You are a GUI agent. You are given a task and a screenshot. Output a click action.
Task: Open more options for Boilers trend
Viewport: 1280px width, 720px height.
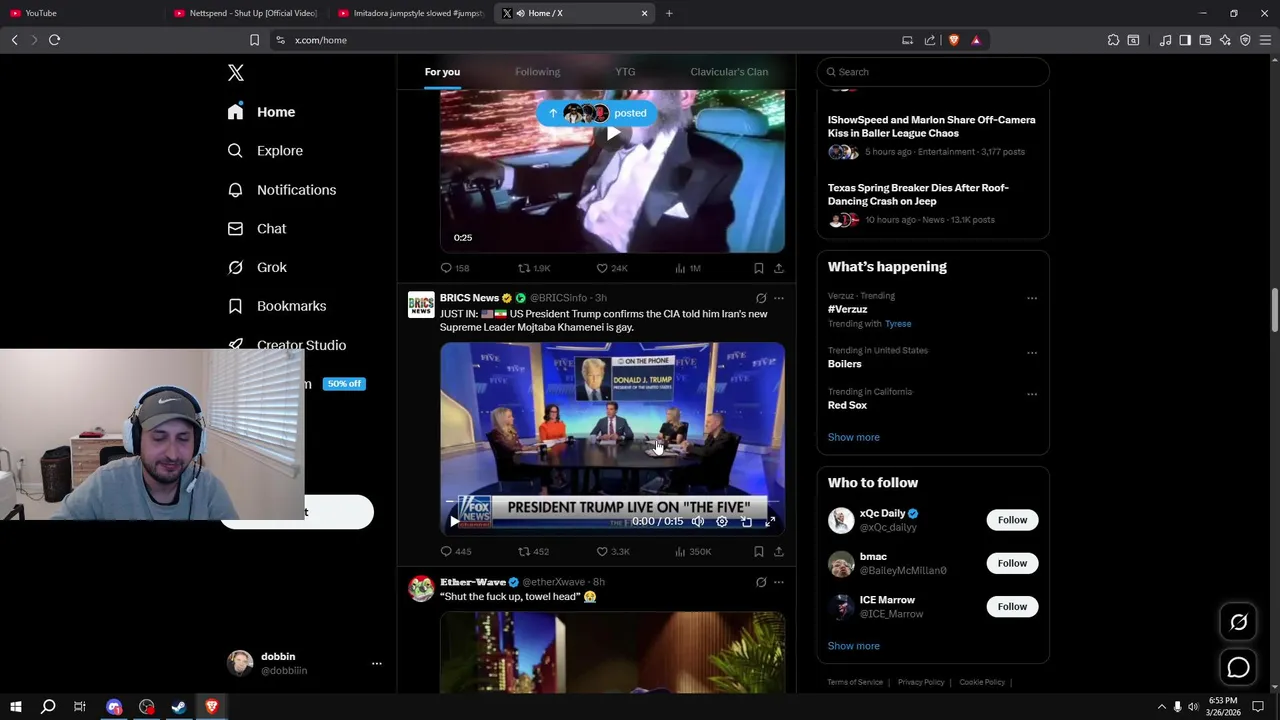pos(1032,353)
